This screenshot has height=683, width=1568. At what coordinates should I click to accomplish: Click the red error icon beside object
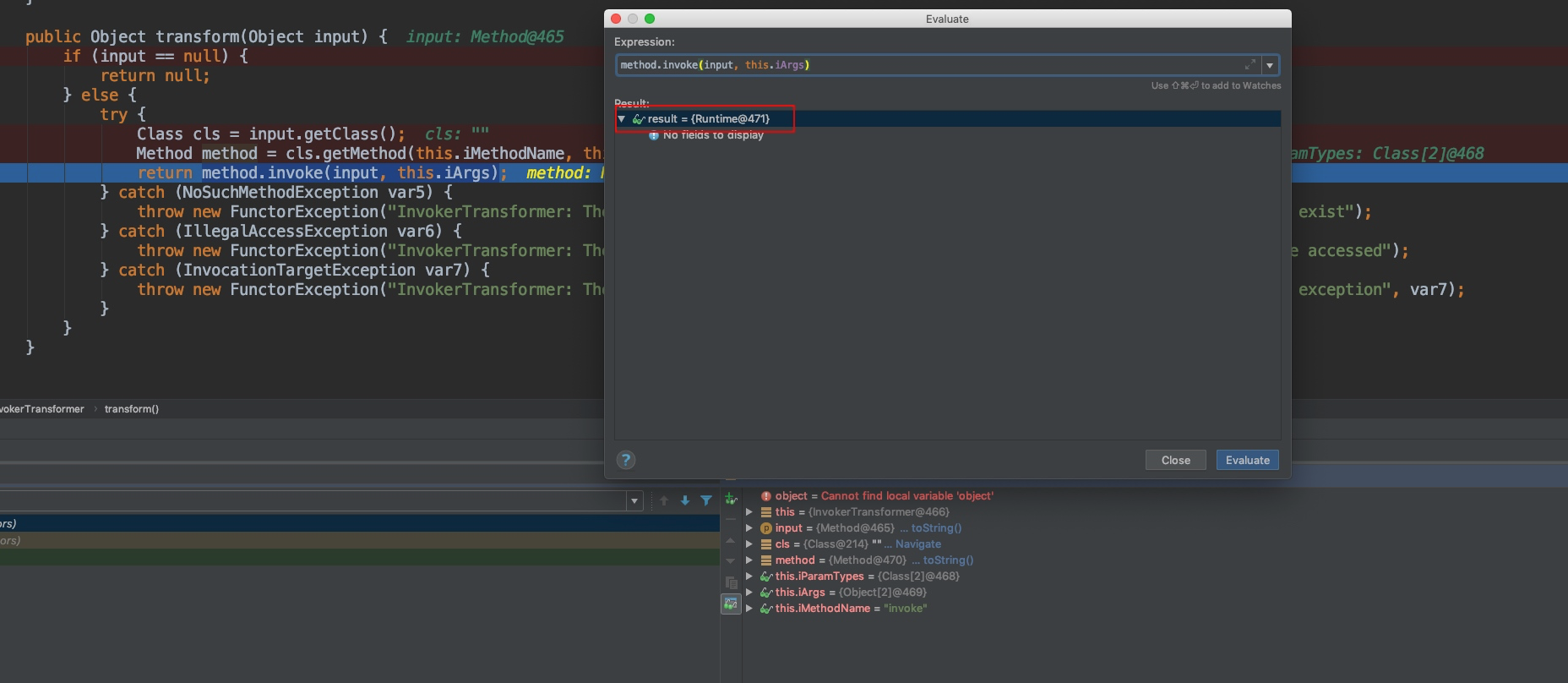tap(766, 496)
